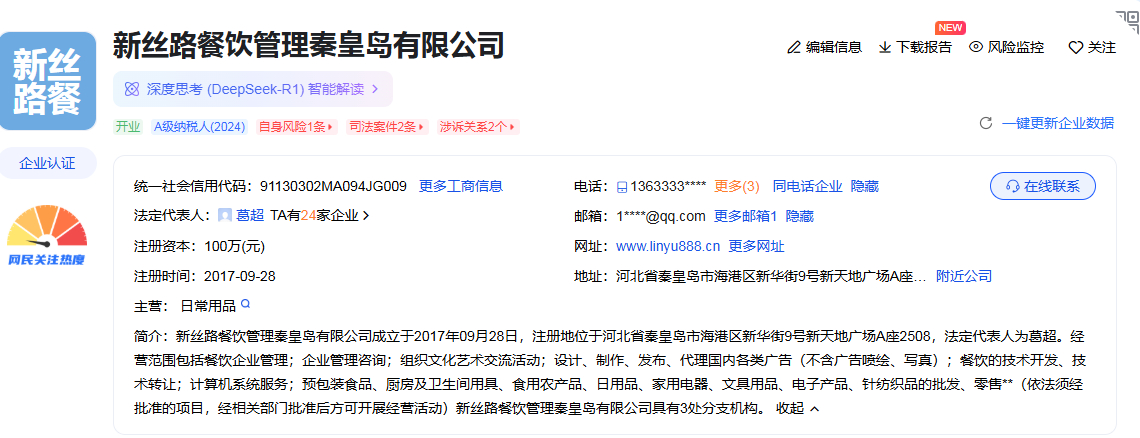This screenshot has height=438, width=1140.
Task: Click 一键更新企业数据 link
Action: point(1058,123)
